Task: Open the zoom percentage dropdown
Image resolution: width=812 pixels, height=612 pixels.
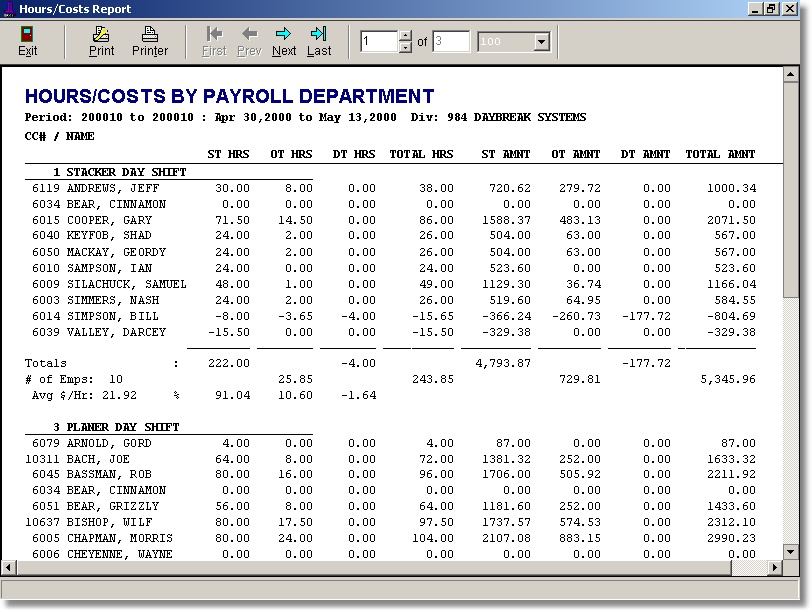Action: [x=542, y=41]
